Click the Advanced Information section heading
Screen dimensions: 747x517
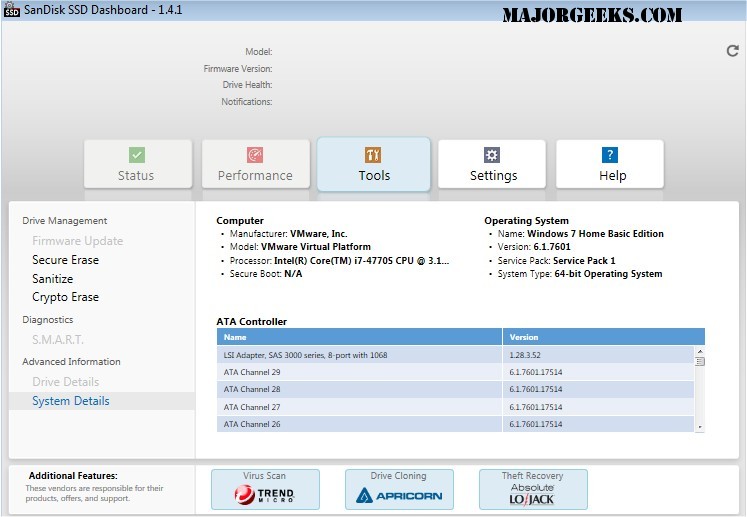point(71,362)
